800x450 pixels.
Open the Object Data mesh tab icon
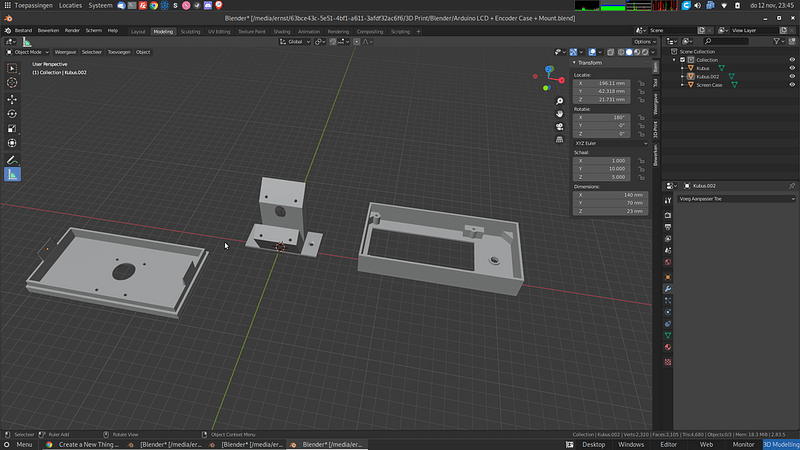tap(668, 336)
